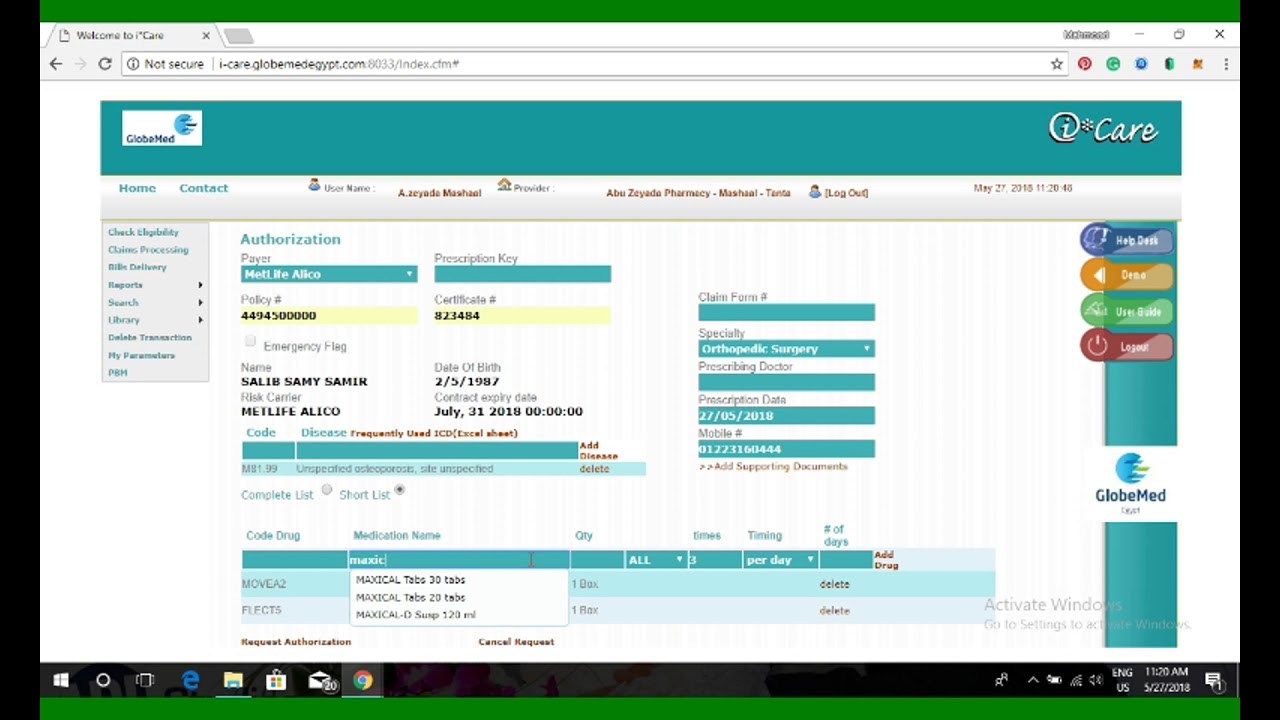Open the Contact menu item
Viewport: 1280px width, 720px height.
204,188
